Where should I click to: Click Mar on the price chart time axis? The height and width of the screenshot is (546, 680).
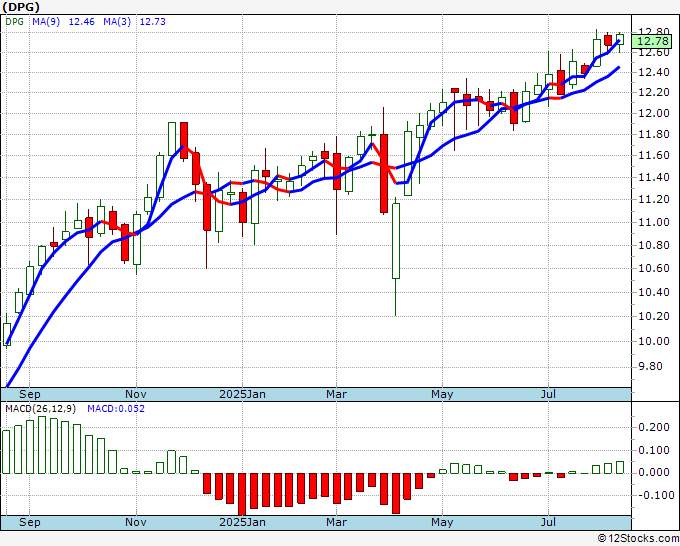click(x=337, y=394)
